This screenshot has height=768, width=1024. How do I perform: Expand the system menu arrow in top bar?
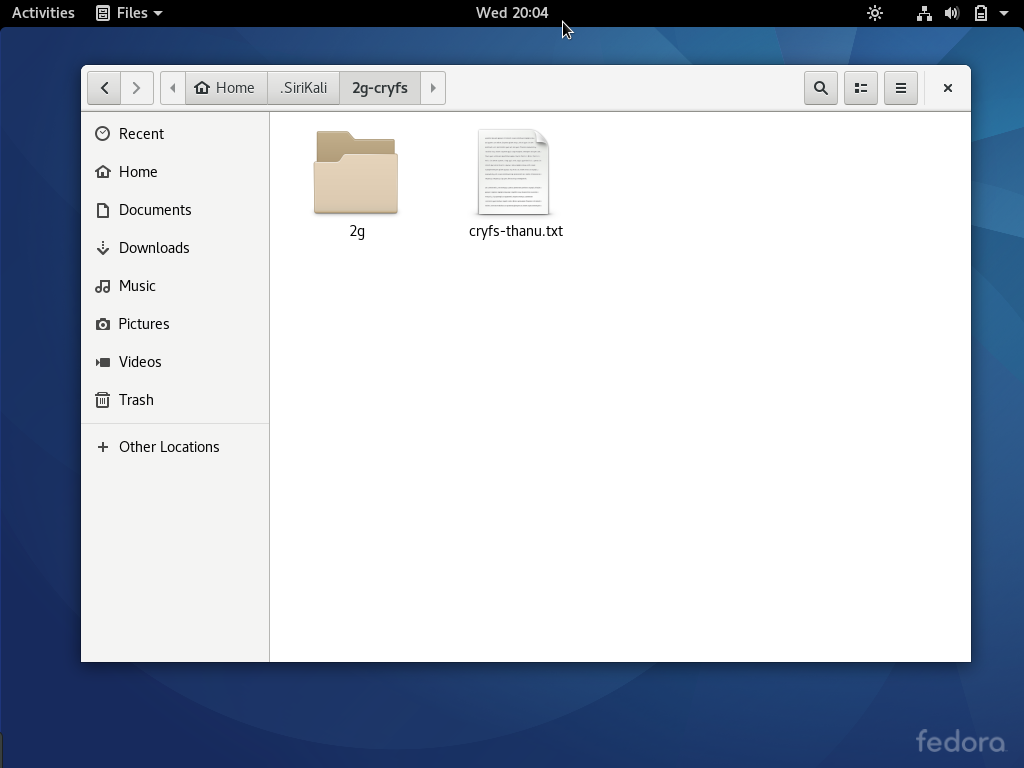click(x=1004, y=13)
